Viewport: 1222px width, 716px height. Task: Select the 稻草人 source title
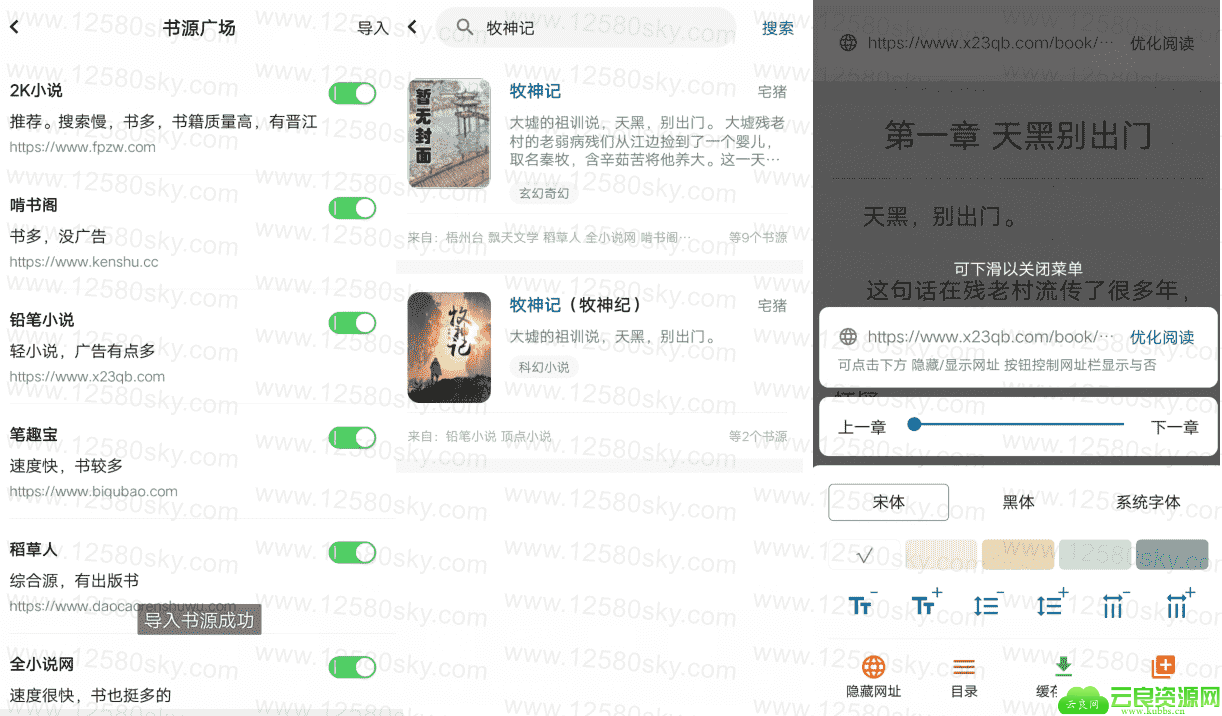tap(34, 550)
